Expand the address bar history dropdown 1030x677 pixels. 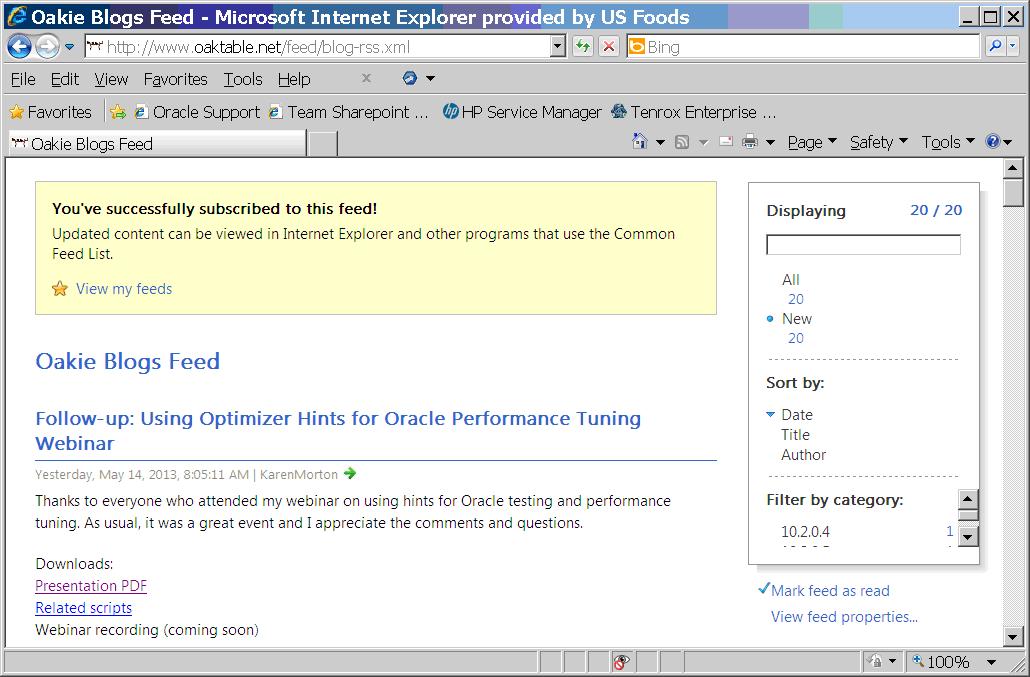[x=558, y=47]
